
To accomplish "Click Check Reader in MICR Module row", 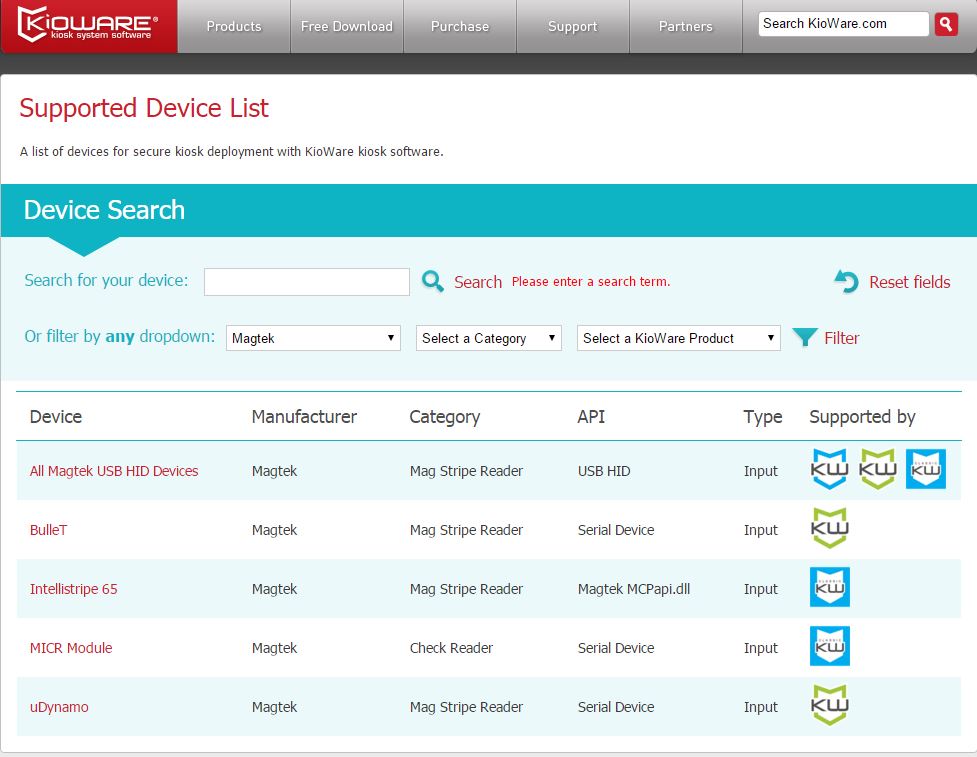I will pyautogui.click(x=451, y=648).
